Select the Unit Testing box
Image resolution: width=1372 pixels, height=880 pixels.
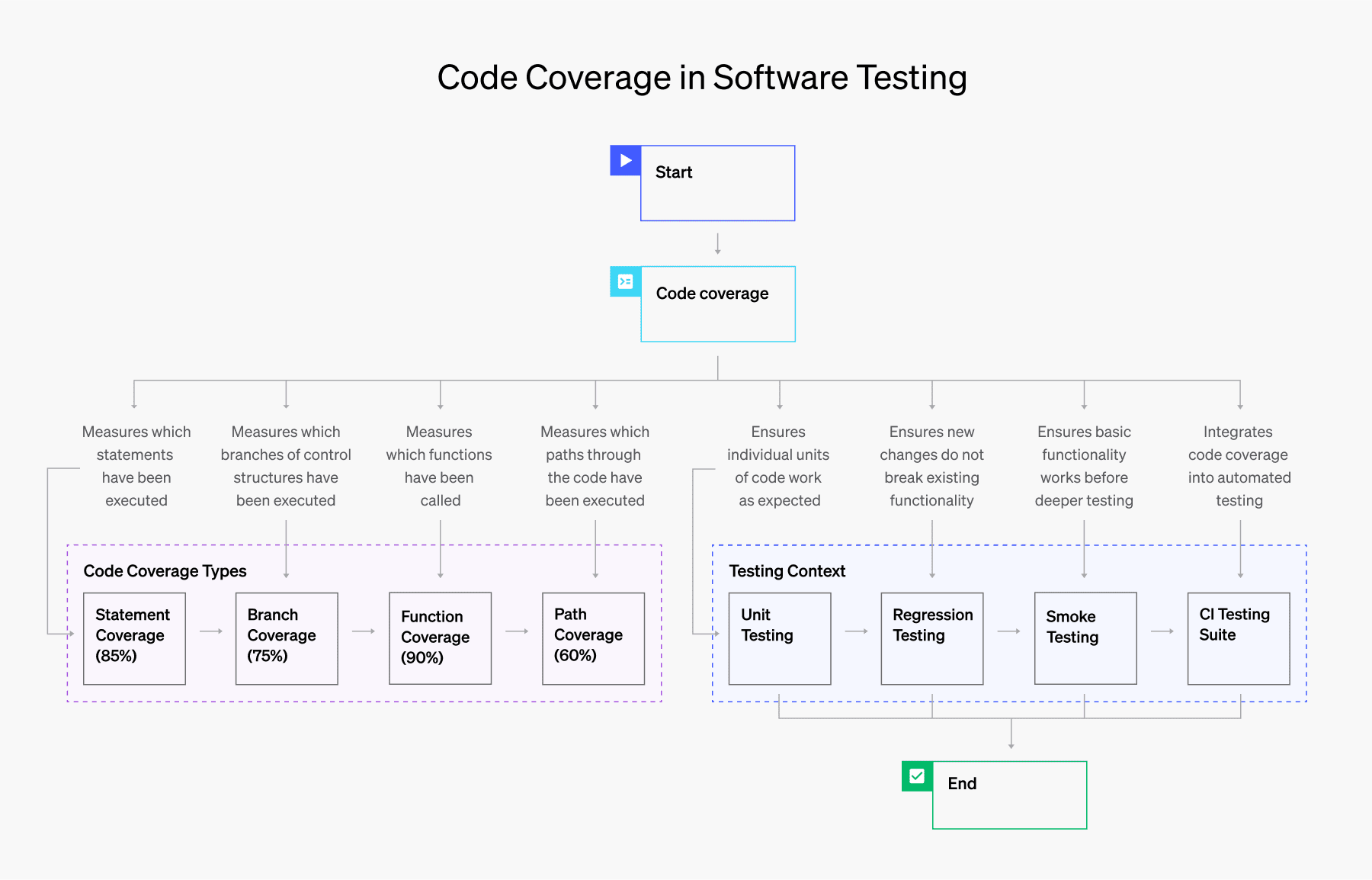coord(780,638)
